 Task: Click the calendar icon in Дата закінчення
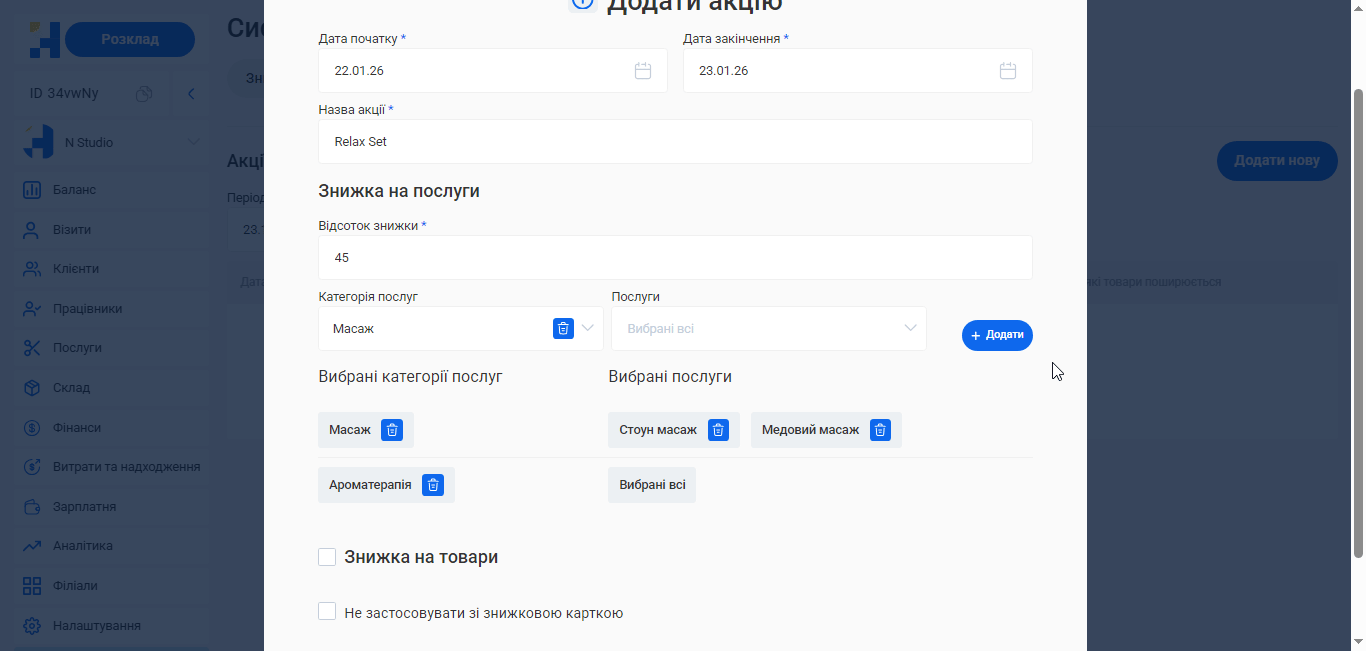coord(1007,70)
